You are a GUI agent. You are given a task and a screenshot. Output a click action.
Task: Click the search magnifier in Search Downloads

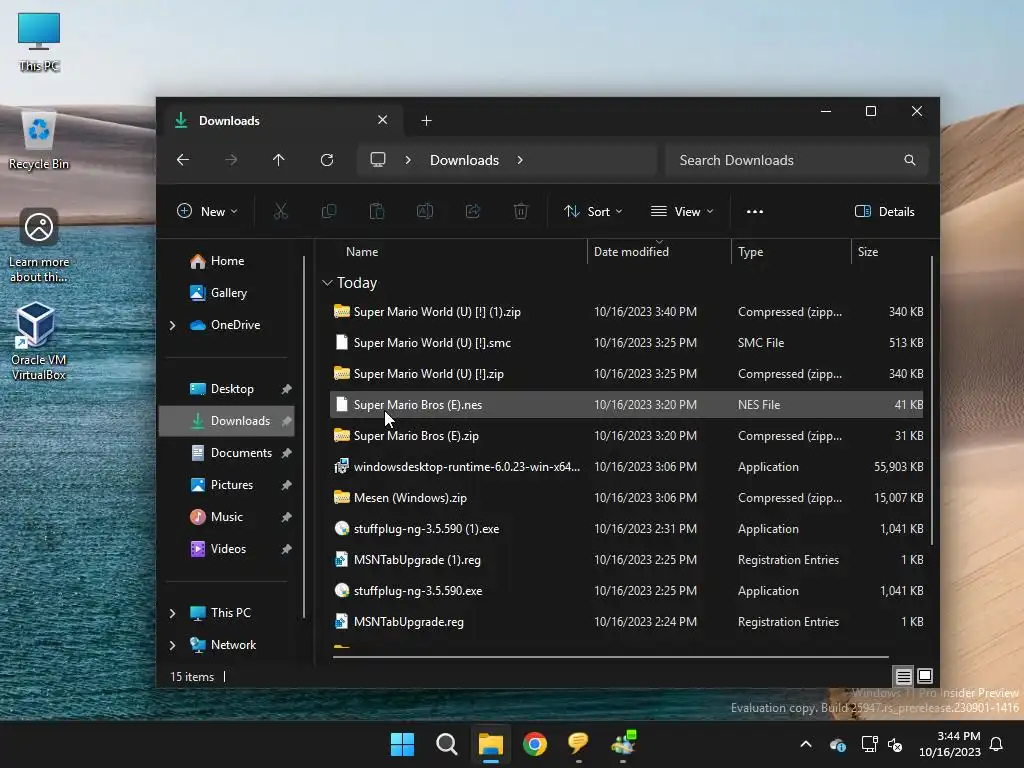click(910, 160)
